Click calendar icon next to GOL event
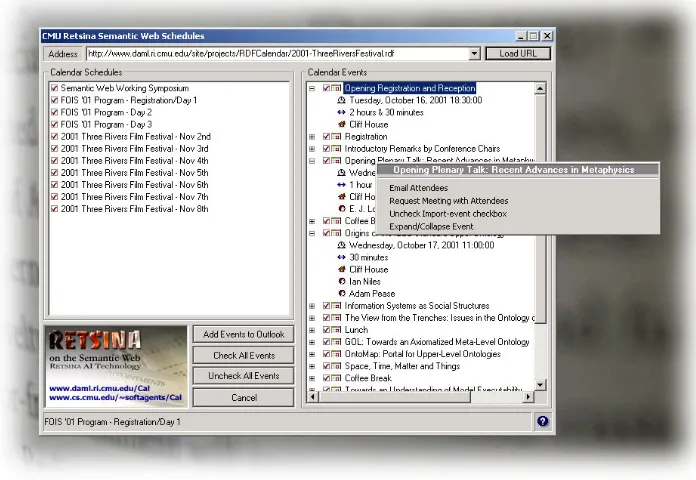Viewport: 696px width, 480px height. pos(336,342)
